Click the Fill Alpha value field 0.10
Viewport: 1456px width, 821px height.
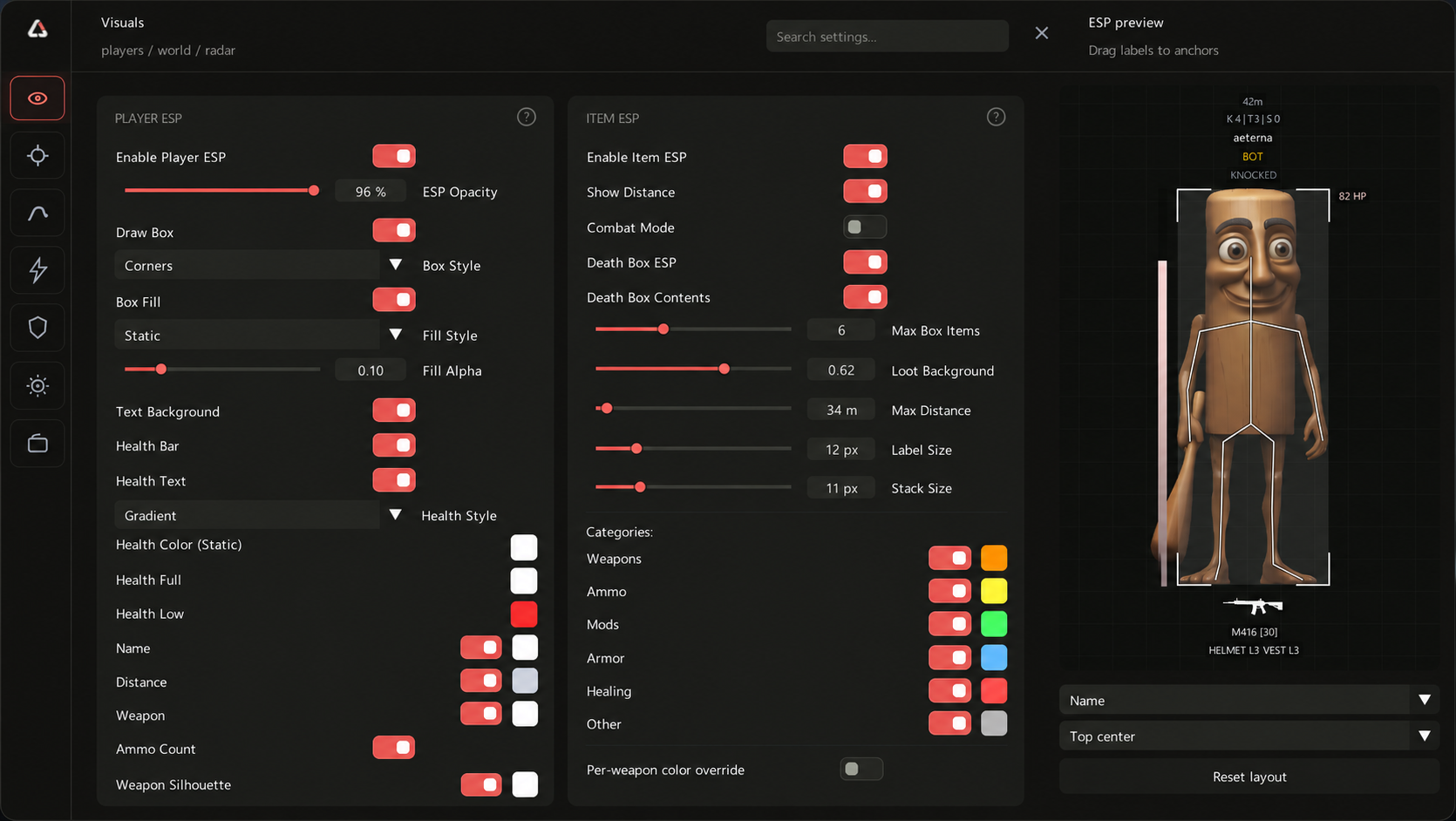click(371, 370)
